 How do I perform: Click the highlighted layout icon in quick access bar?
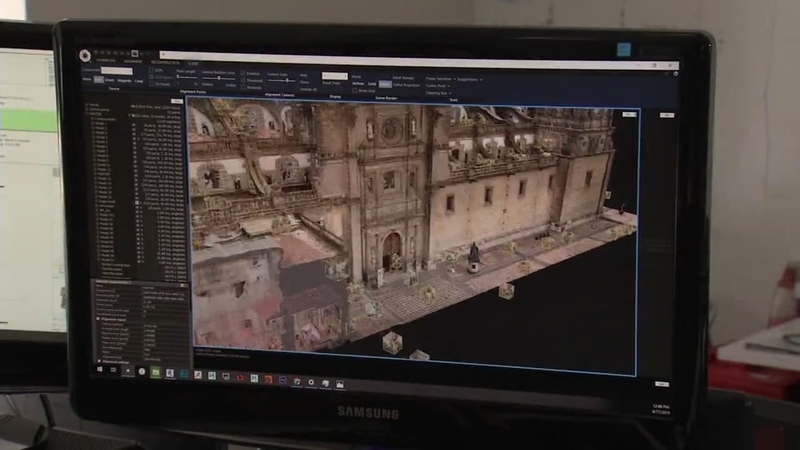(x=135, y=53)
